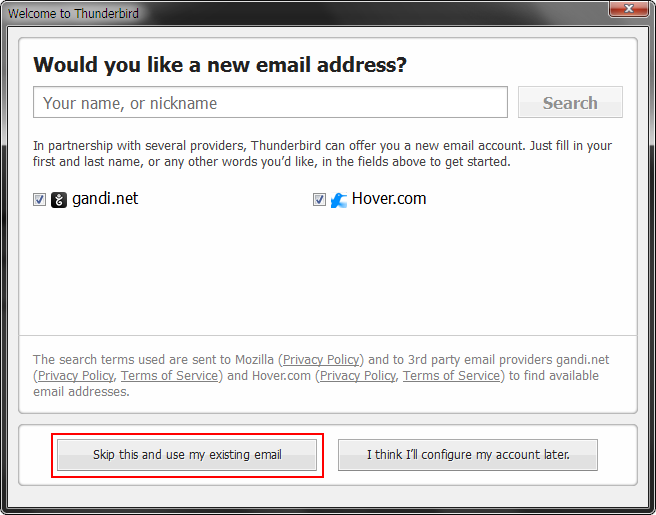Viewport: 656px width, 515px height.
Task: Open gandi.net's Terms of Service link
Action: click(x=169, y=376)
